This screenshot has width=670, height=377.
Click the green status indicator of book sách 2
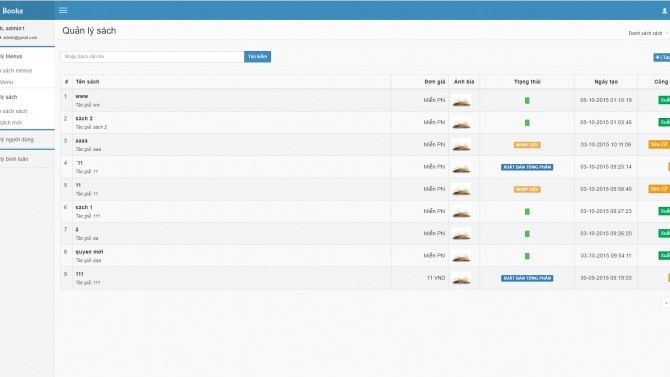(x=527, y=123)
